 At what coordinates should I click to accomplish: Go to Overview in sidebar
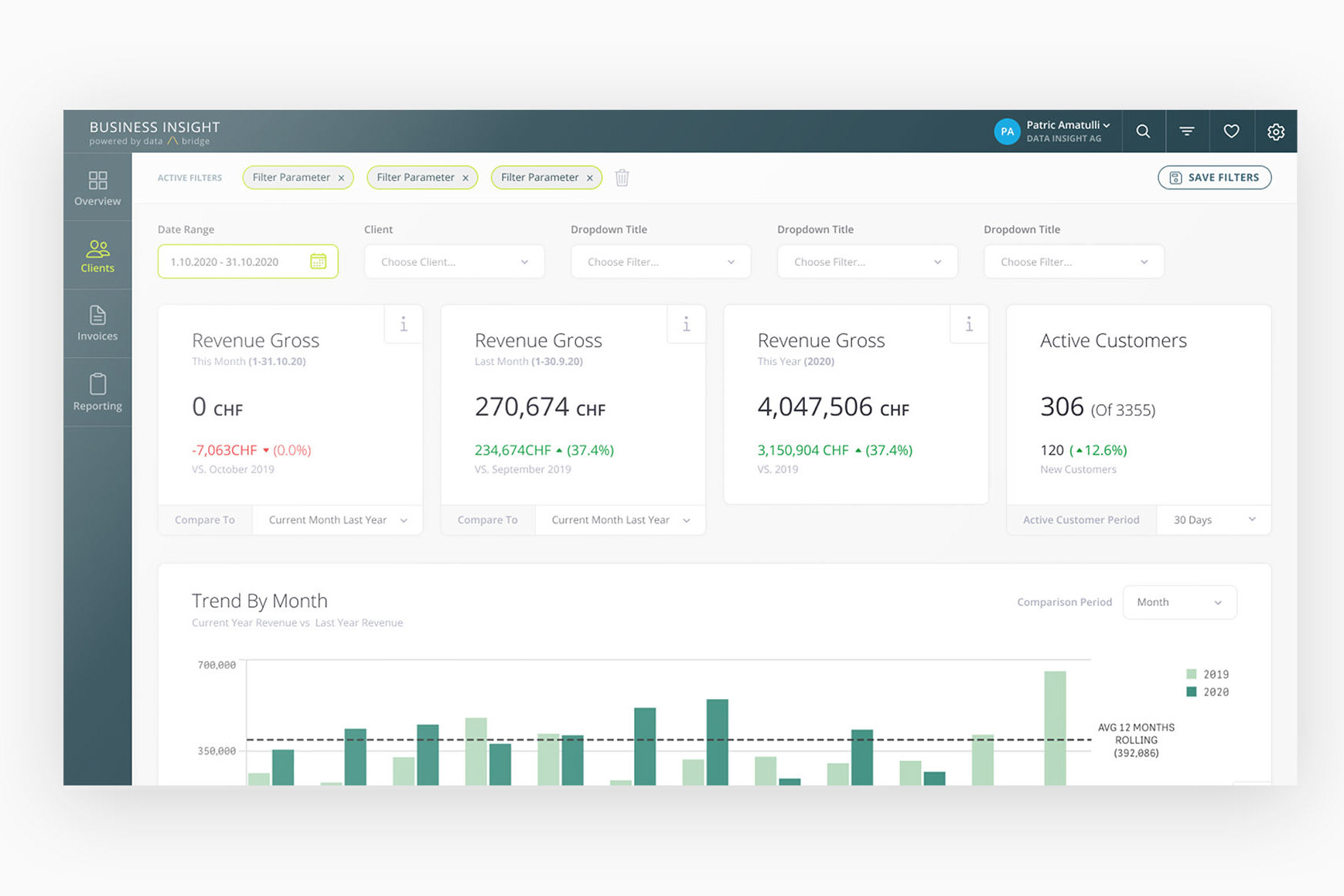[97, 188]
